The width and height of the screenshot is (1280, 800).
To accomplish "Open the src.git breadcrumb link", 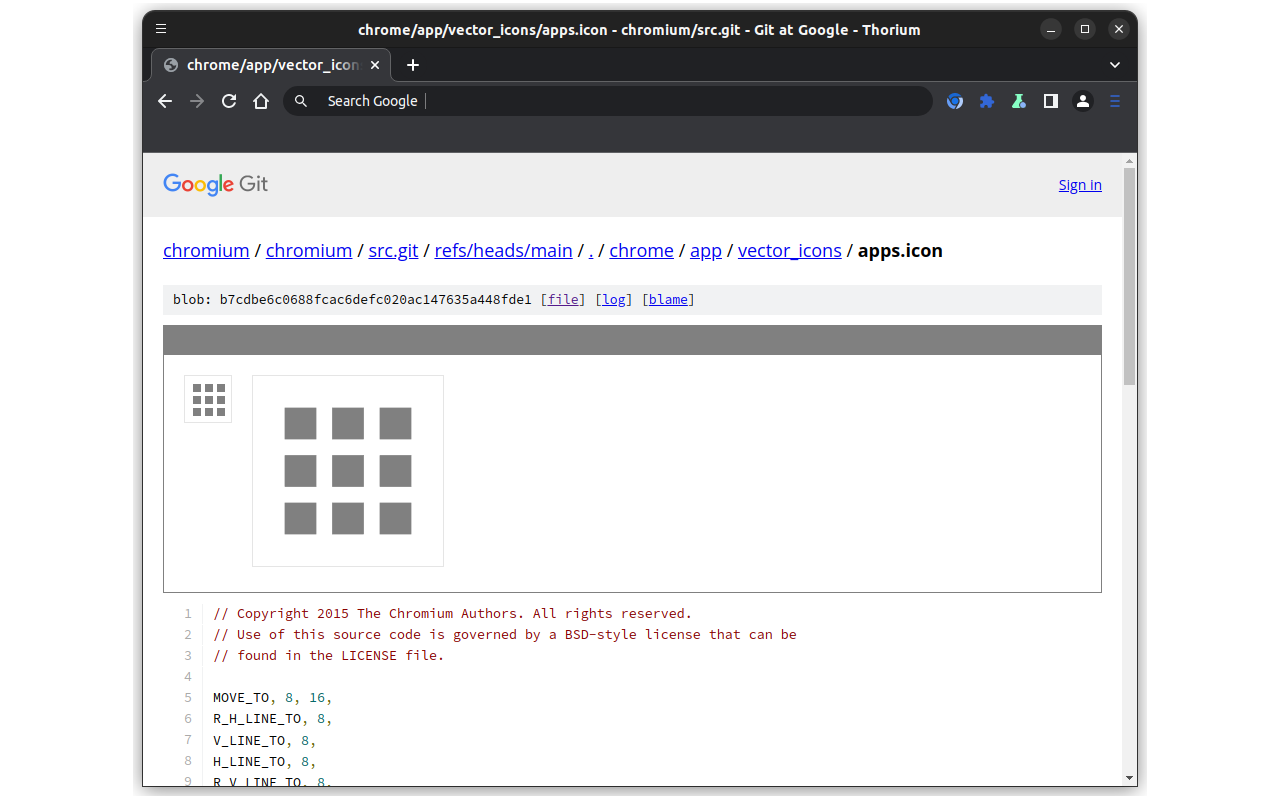I will (393, 250).
